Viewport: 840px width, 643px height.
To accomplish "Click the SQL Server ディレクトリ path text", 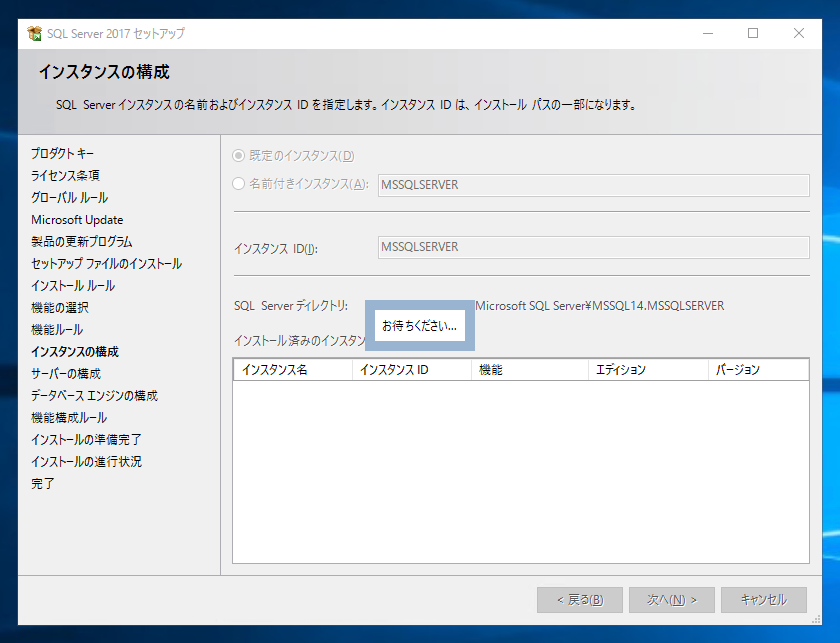I will point(599,306).
